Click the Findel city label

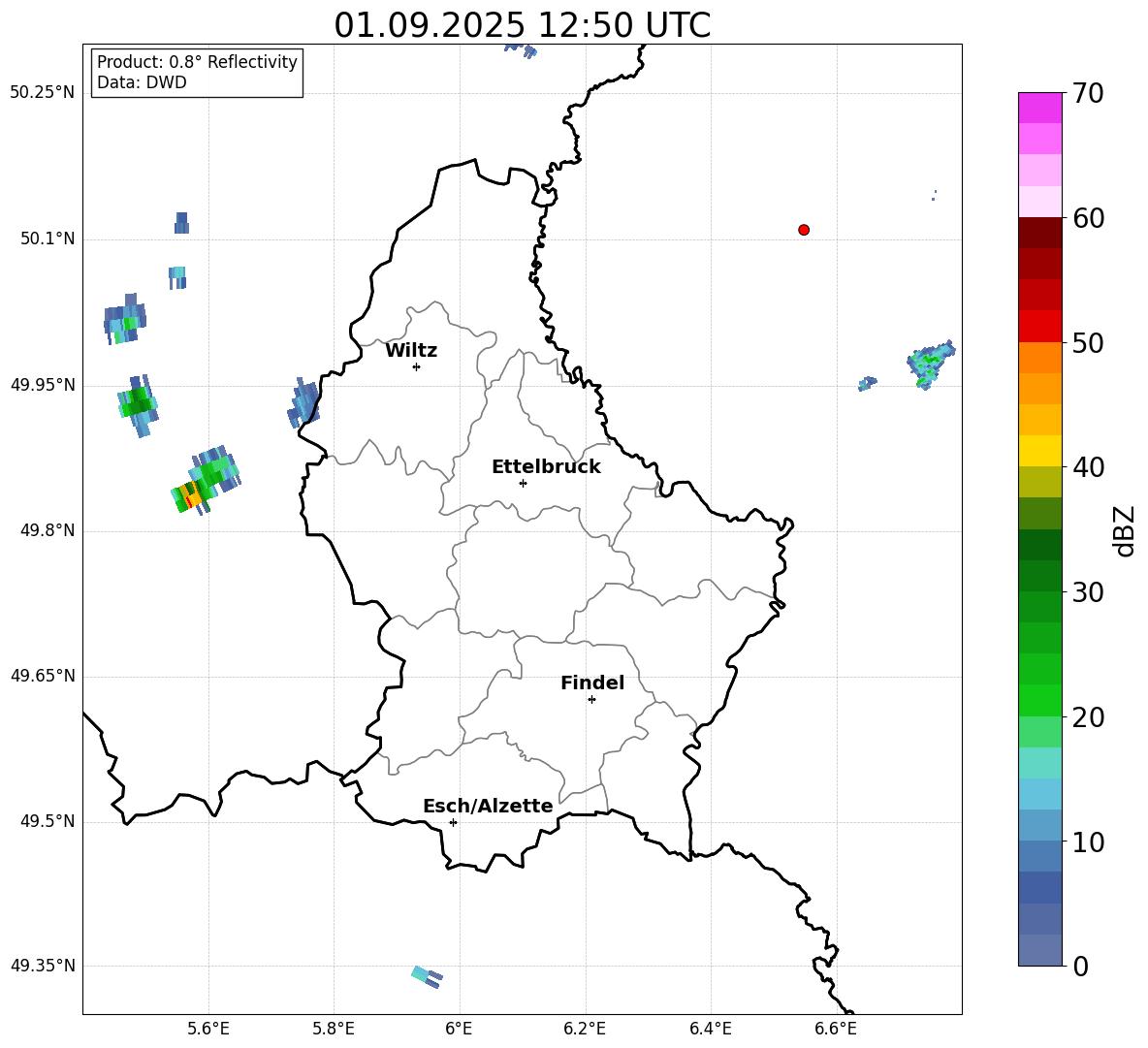click(592, 683)
